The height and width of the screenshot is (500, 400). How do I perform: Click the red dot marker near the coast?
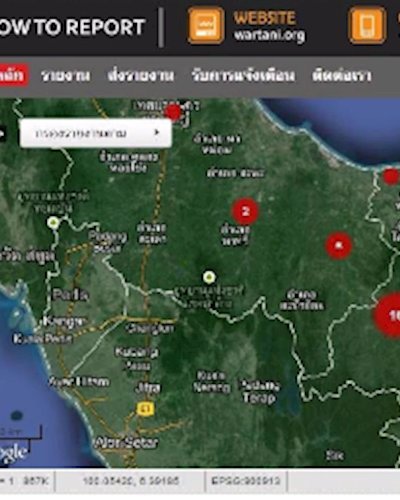tap(390, 176)
